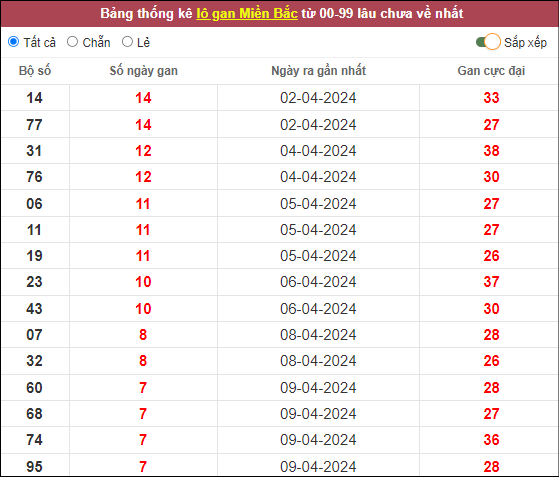
Task: Select the 'Lẻ' radio button
Action: [127, 42]
